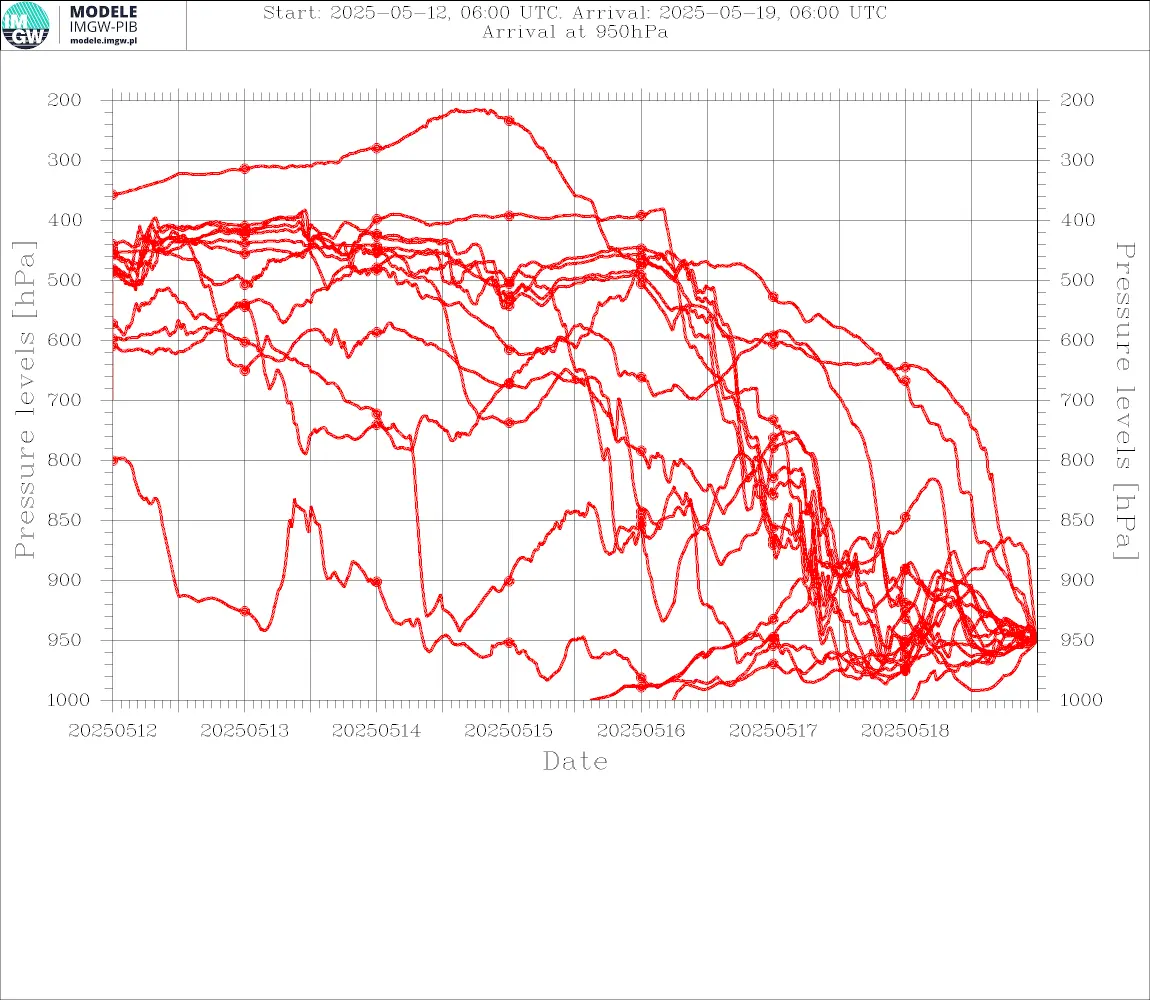Click the trajectory convergence point at 950 hPa arrival
1150x1000 pixels.
(x=1033, y=638)
